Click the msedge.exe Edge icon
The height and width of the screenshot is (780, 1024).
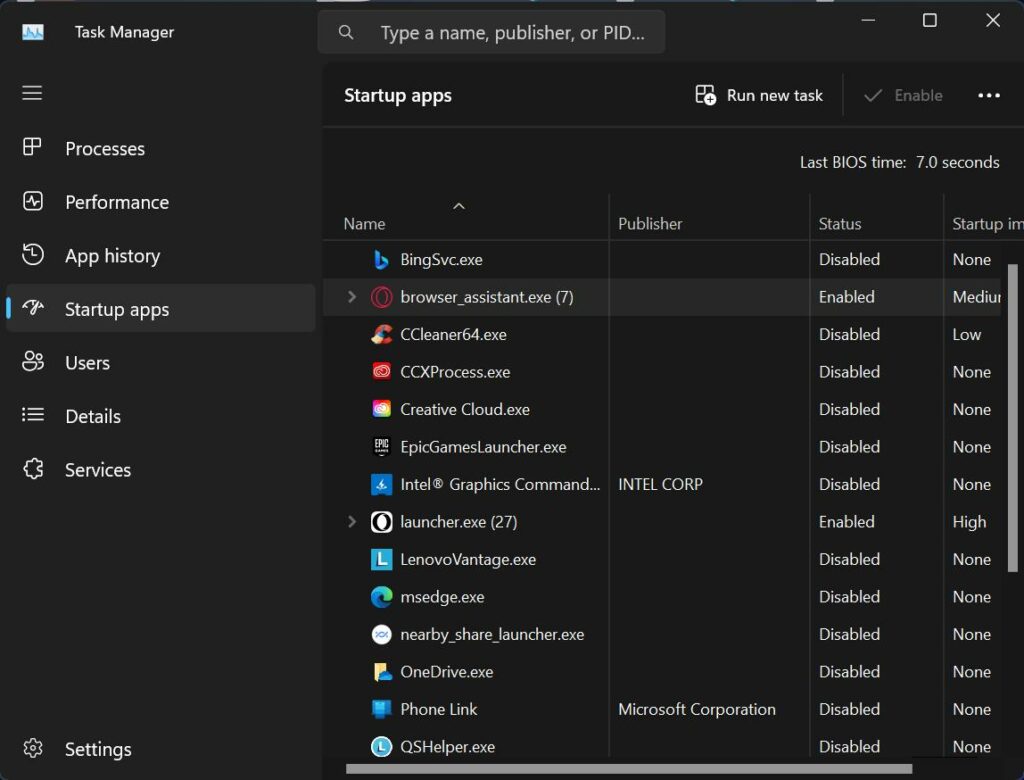381,596
